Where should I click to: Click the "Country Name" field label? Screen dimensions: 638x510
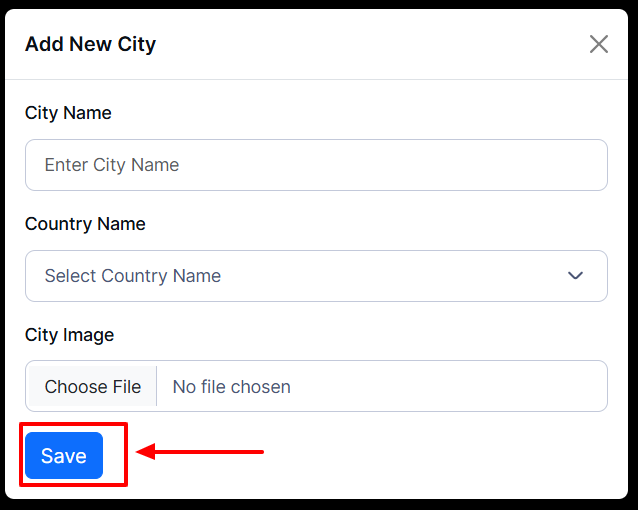tap(85, 224)
